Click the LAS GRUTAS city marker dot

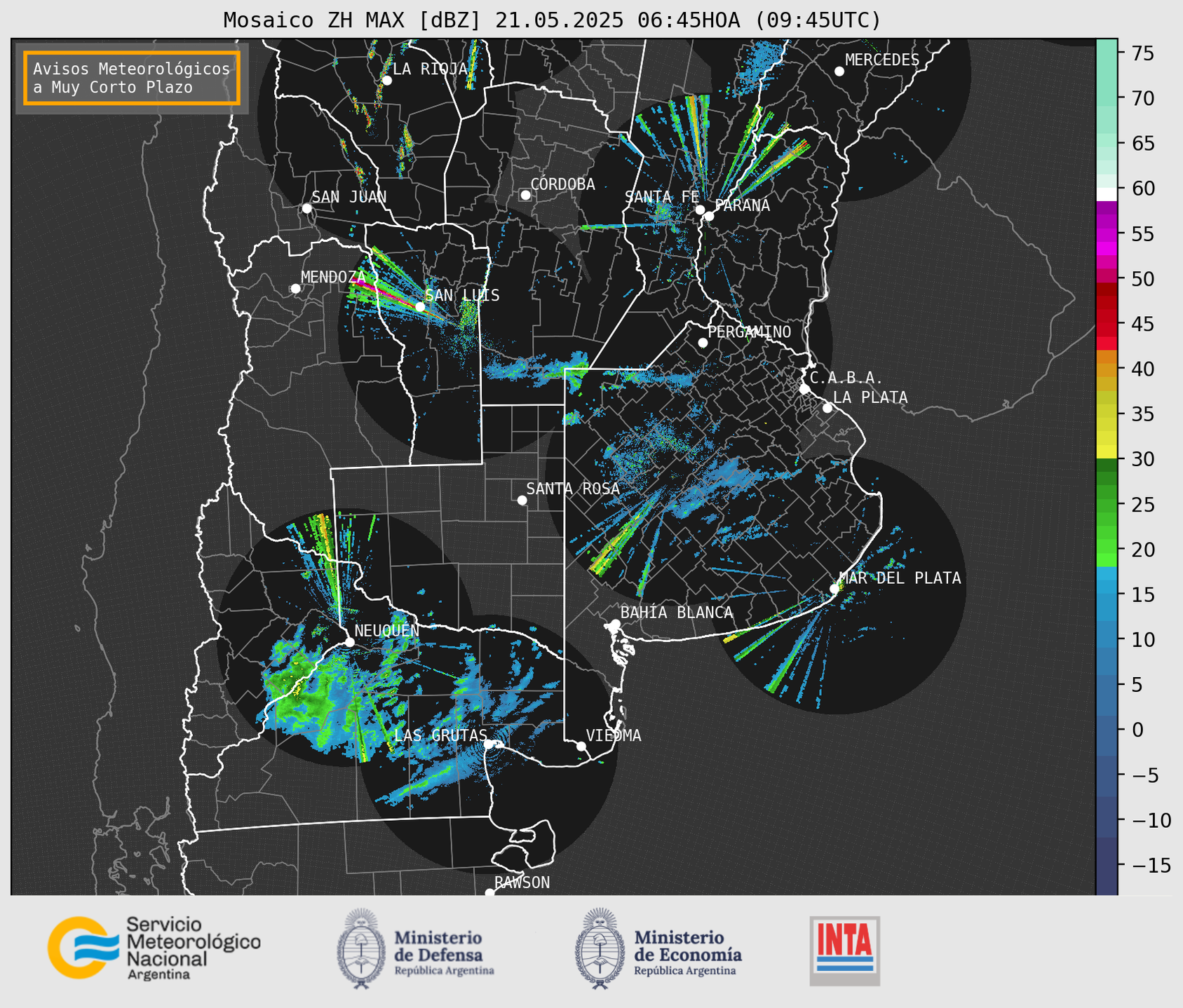click(x=488, y=744)
